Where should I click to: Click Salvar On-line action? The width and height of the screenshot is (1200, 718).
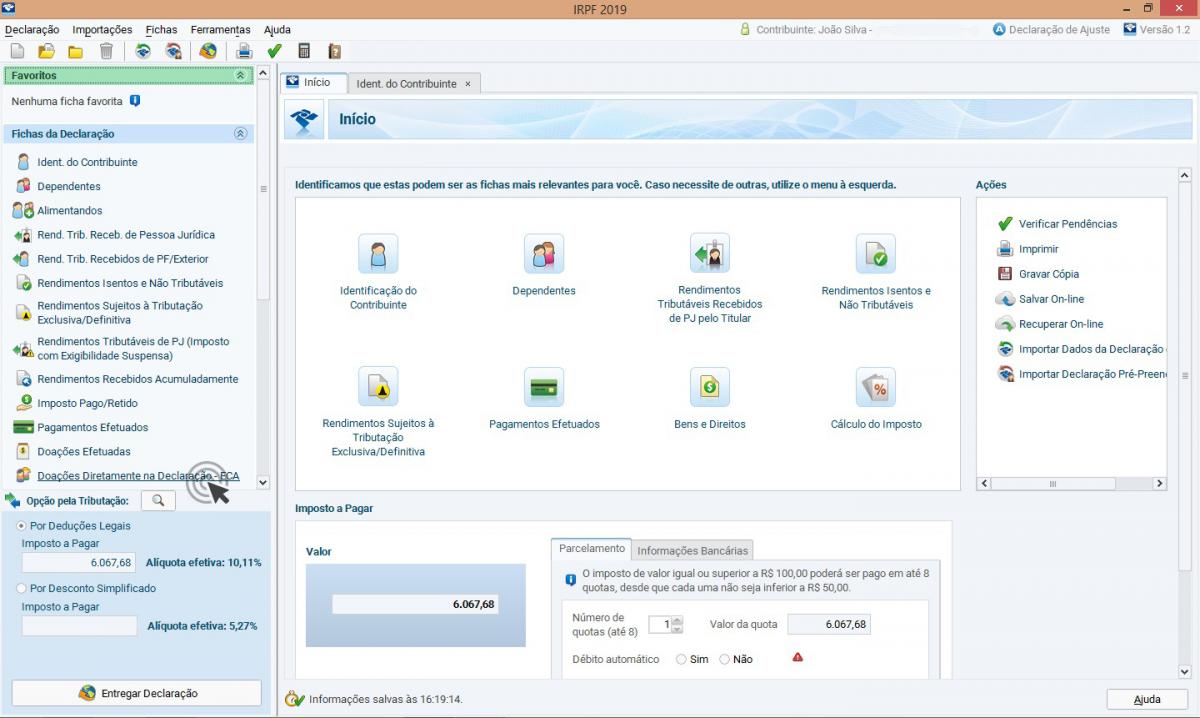1040,299
